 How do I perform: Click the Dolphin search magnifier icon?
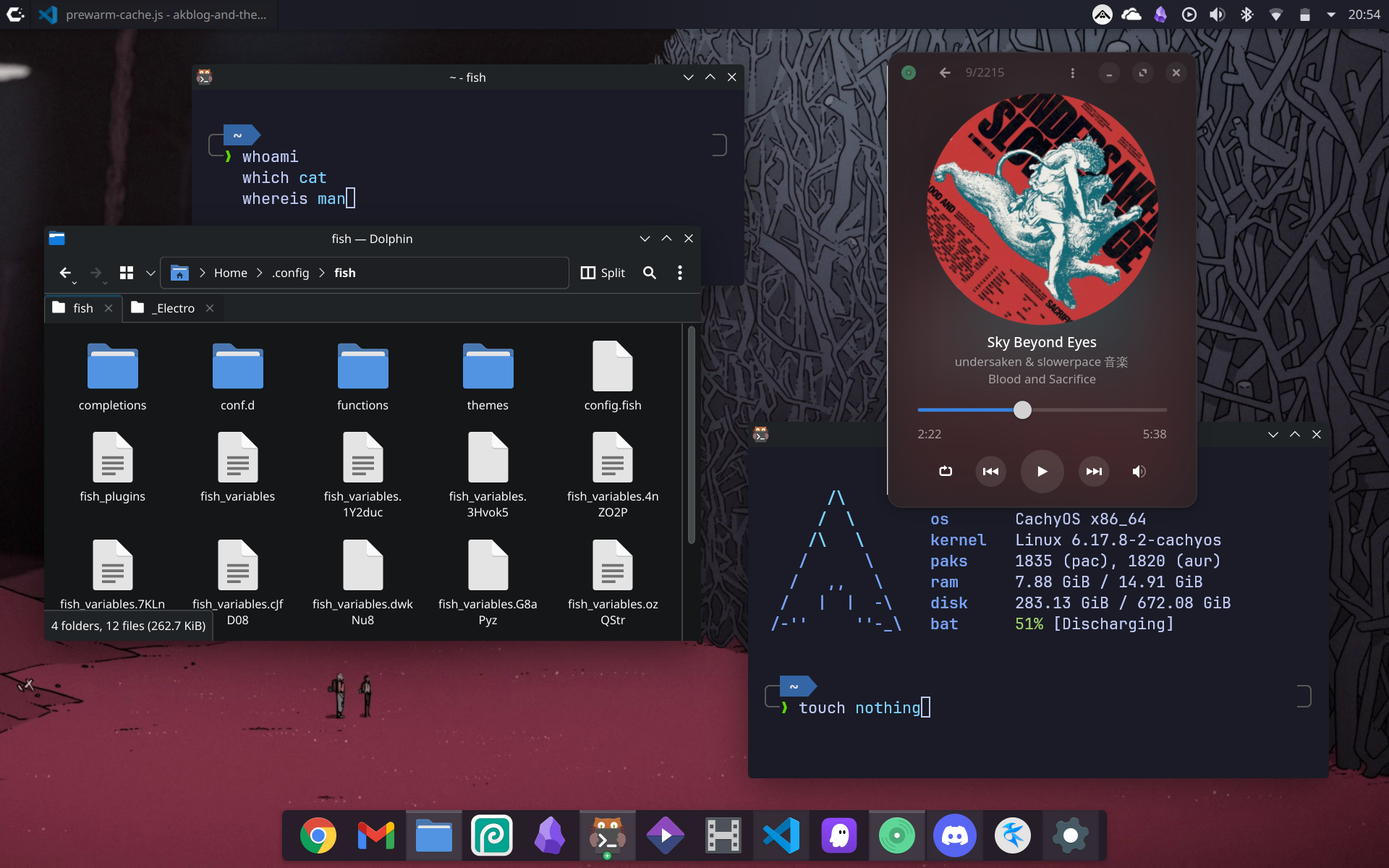[x=649, y=273]
